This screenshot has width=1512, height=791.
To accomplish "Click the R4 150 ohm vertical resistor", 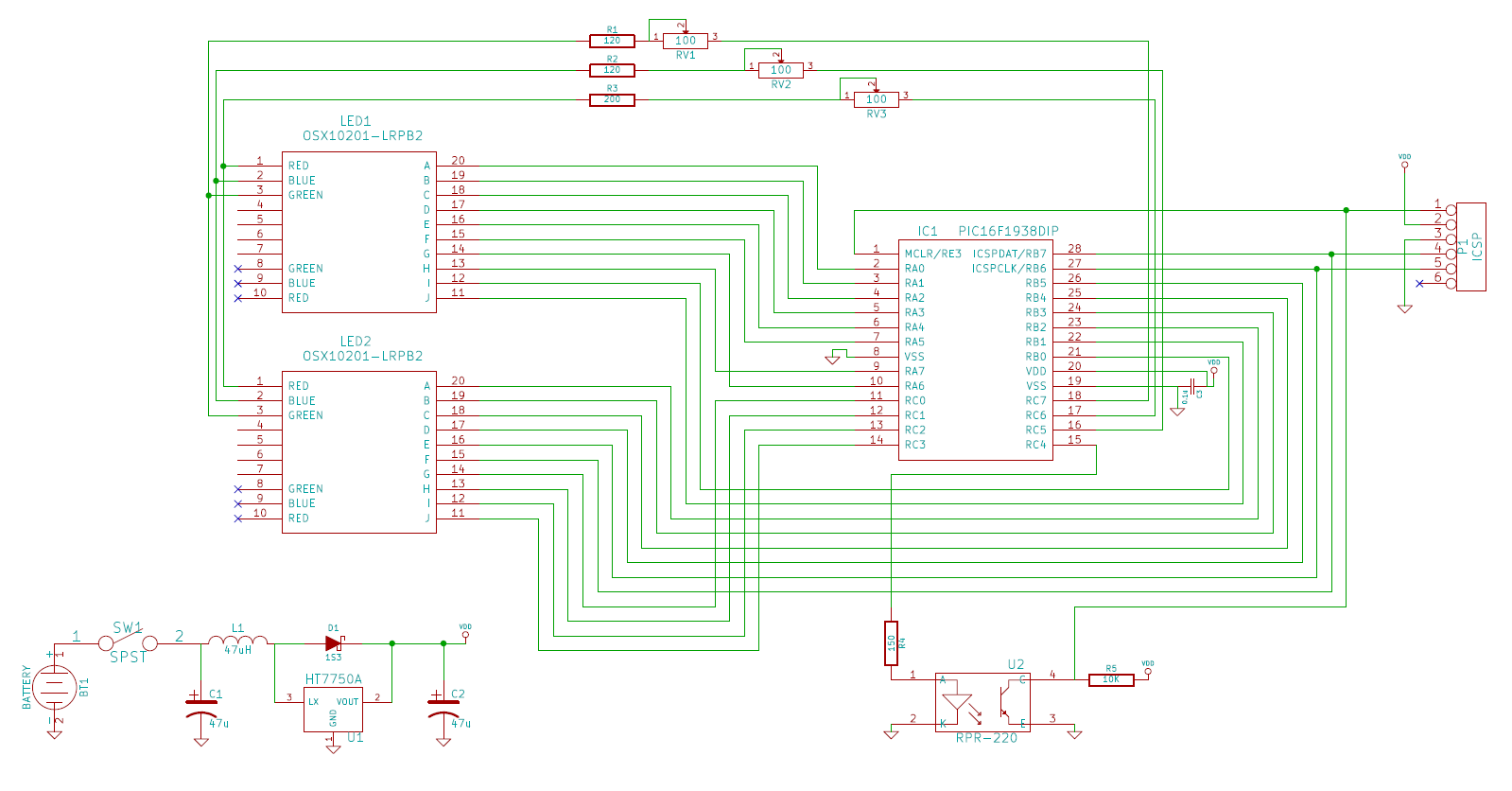I will (891, 643).
